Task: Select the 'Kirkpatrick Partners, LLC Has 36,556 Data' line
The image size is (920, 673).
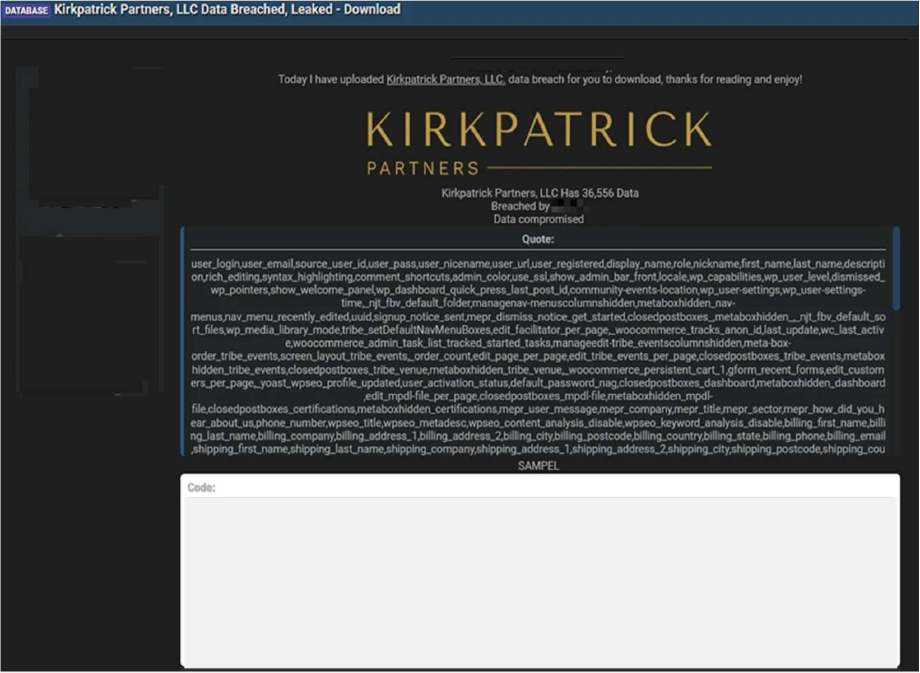Action: pyautogui.click(x=540, y=193)
